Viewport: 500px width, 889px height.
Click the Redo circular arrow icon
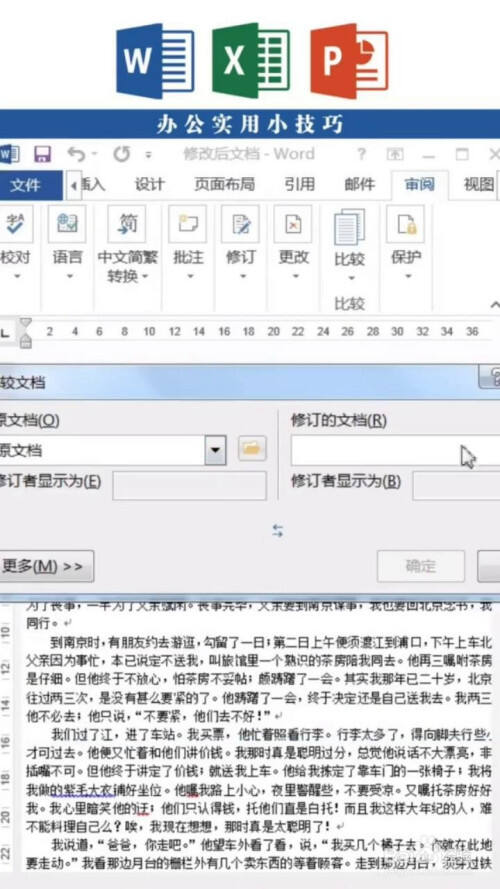pyautogui.click(x=121, y=154)
